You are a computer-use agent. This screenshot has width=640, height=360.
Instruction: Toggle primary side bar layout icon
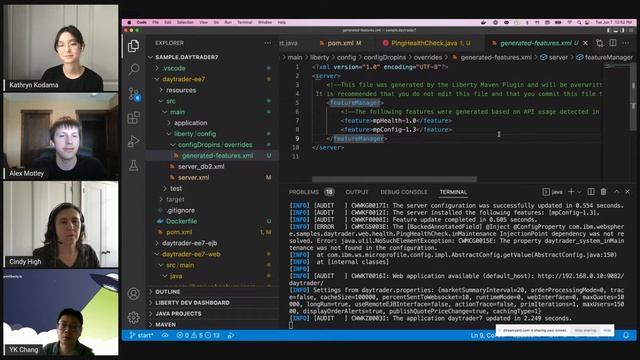[609, 30]
